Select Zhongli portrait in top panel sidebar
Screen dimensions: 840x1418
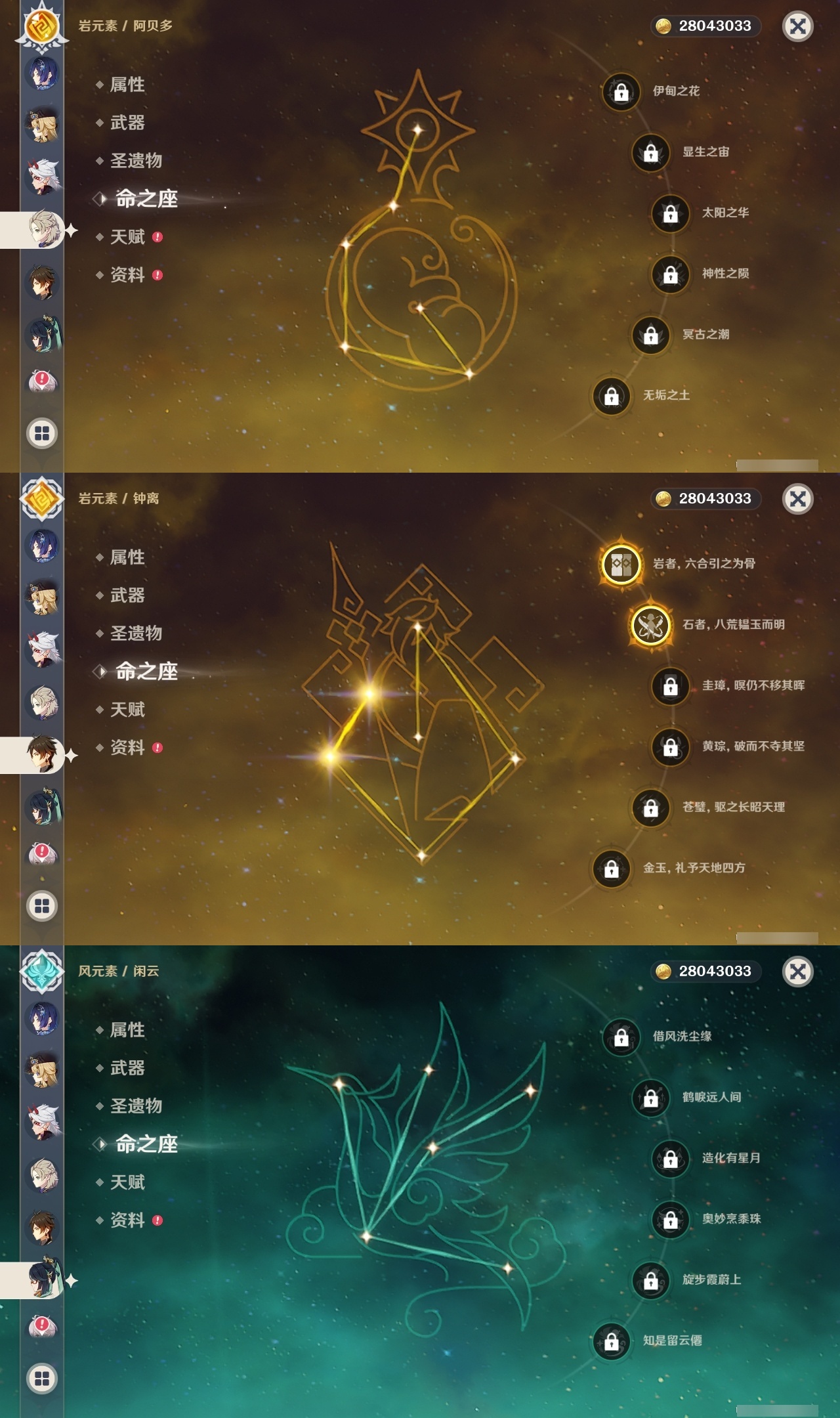pyautogui.click(x=43, y=282)
